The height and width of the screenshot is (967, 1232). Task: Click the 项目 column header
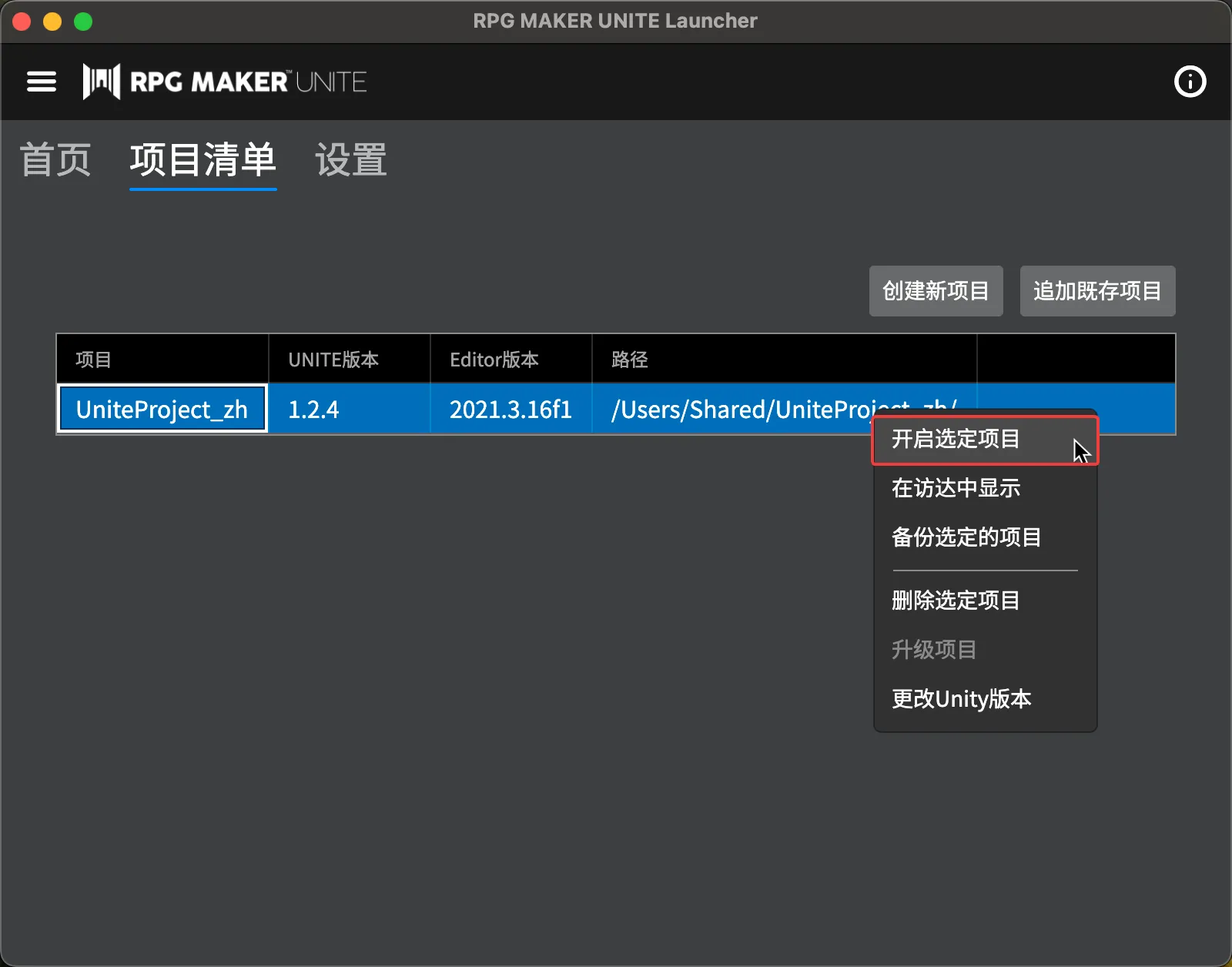pyautogui.click(x=162, y=360)
